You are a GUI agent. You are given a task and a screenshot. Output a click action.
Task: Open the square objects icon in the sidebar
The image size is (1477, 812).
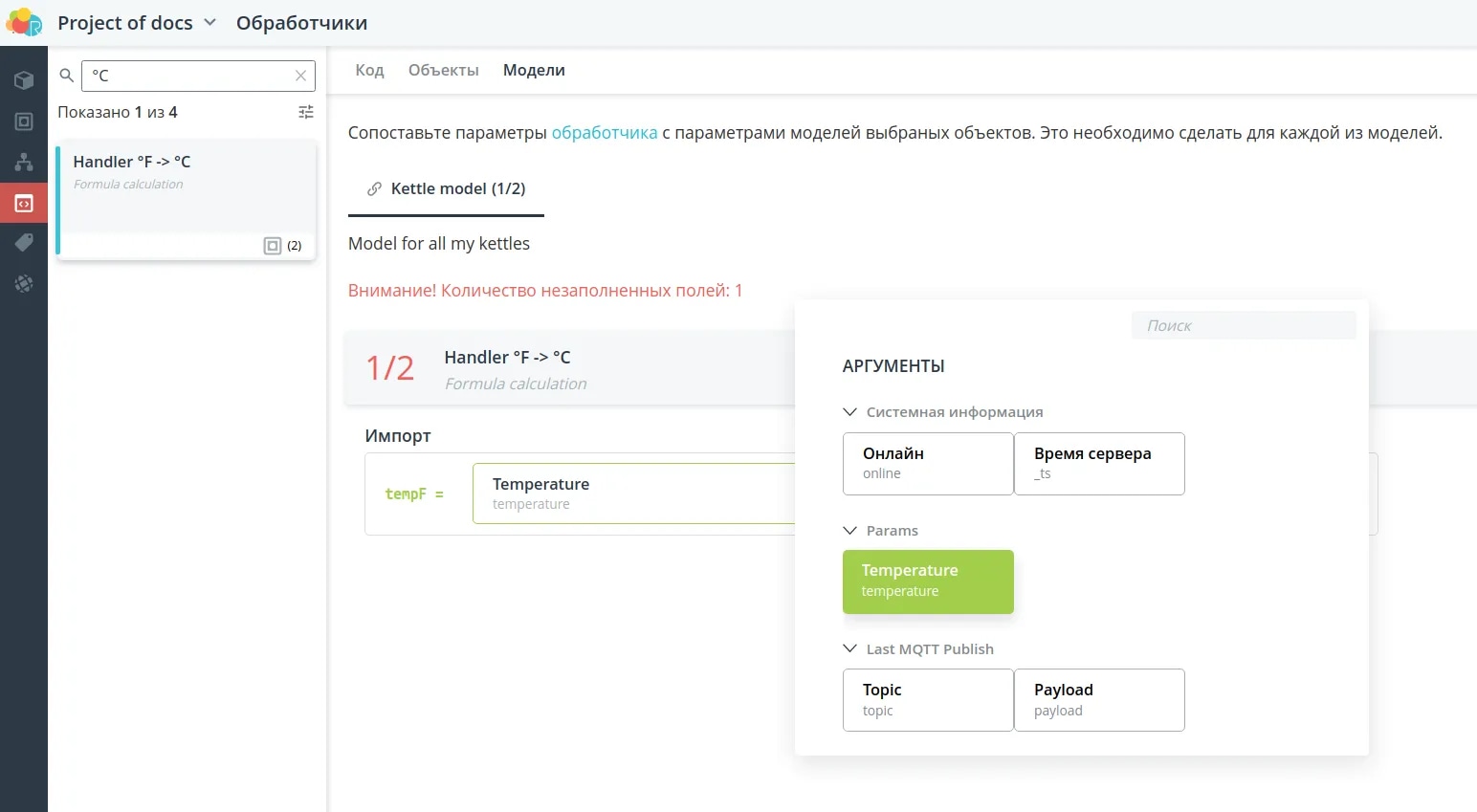point(24,121)
